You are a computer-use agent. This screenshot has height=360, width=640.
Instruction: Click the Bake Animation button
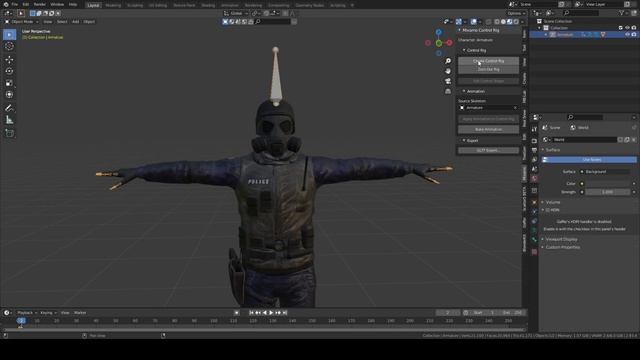pos(488,129)
